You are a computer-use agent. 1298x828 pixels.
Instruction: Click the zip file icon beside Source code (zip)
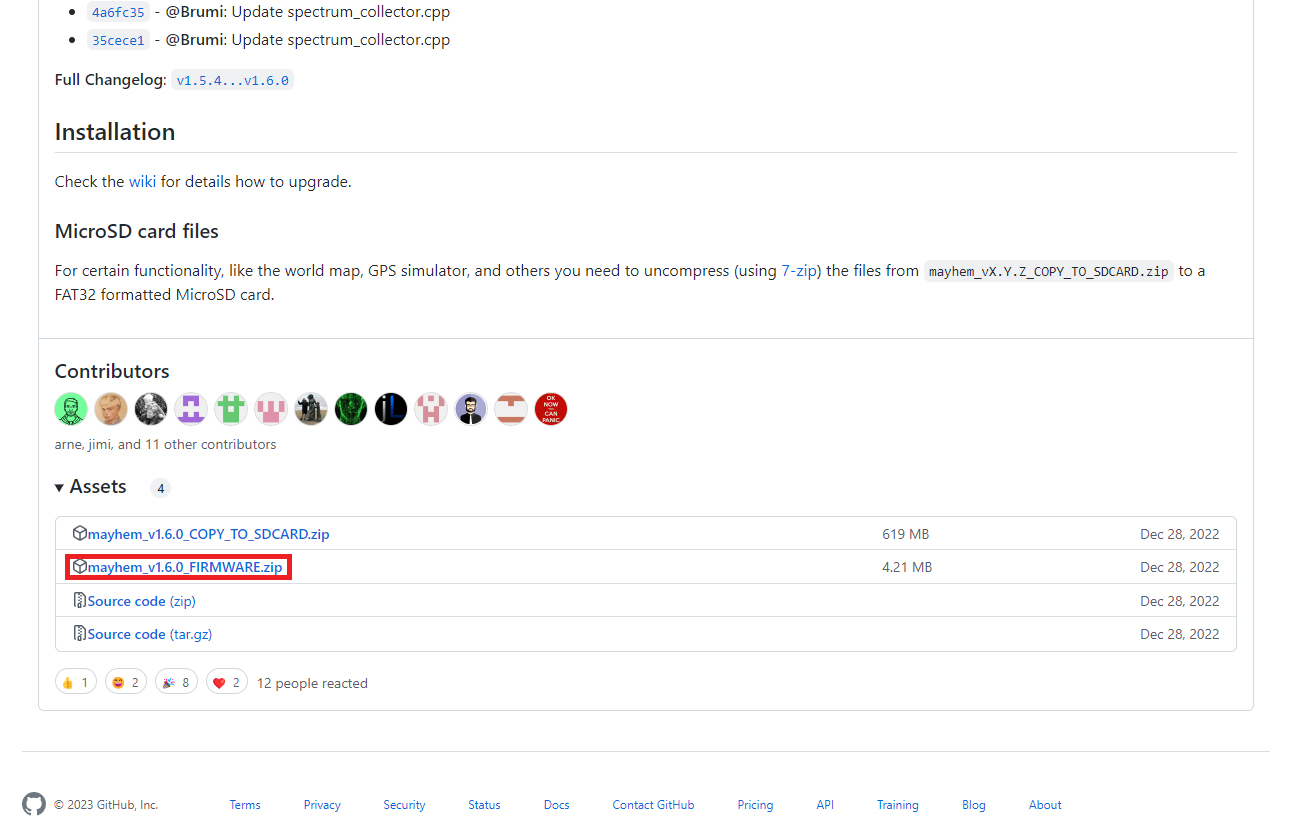click(x=80, y=601)
